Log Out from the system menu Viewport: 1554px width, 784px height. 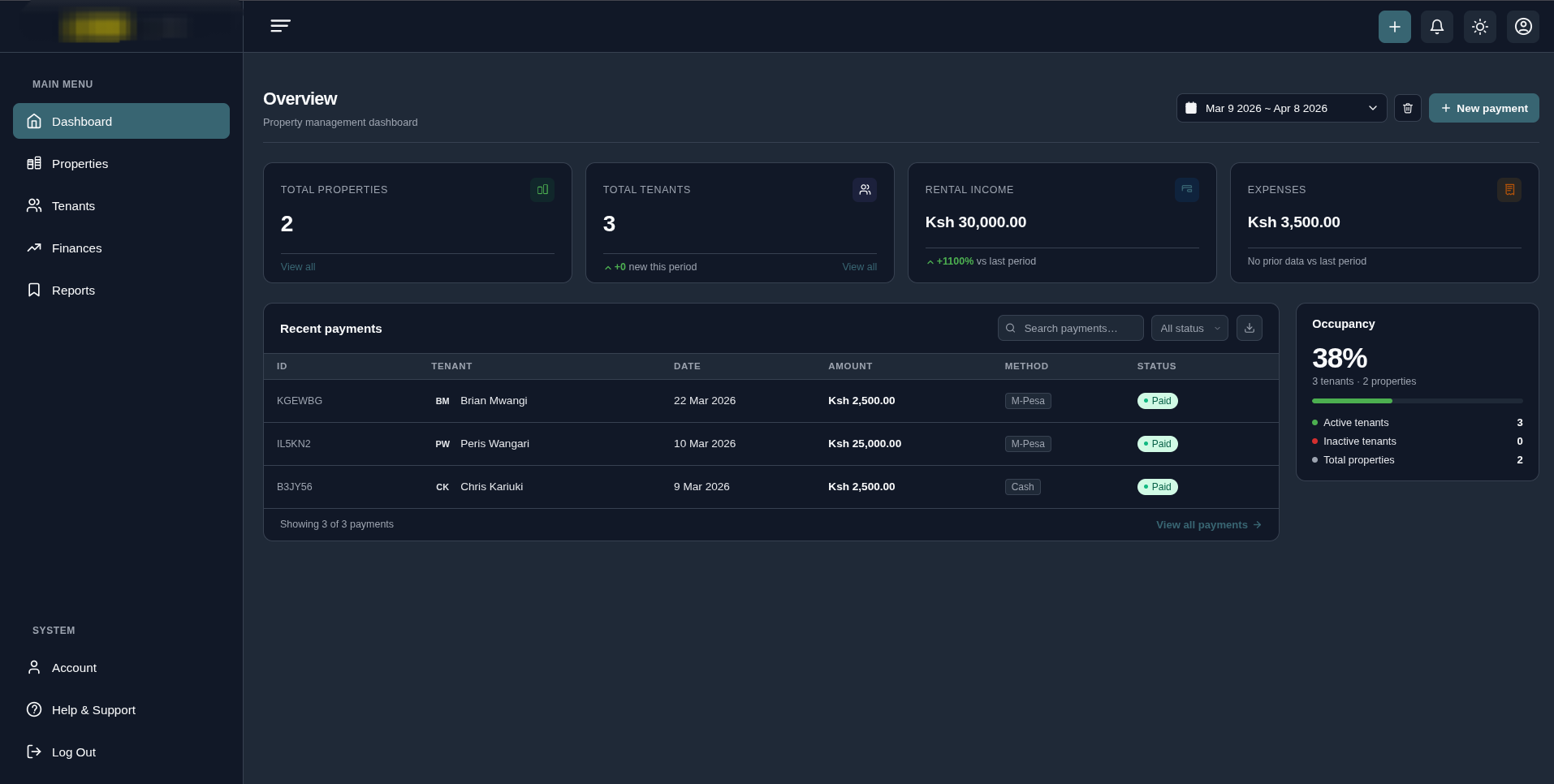point(73,752)
